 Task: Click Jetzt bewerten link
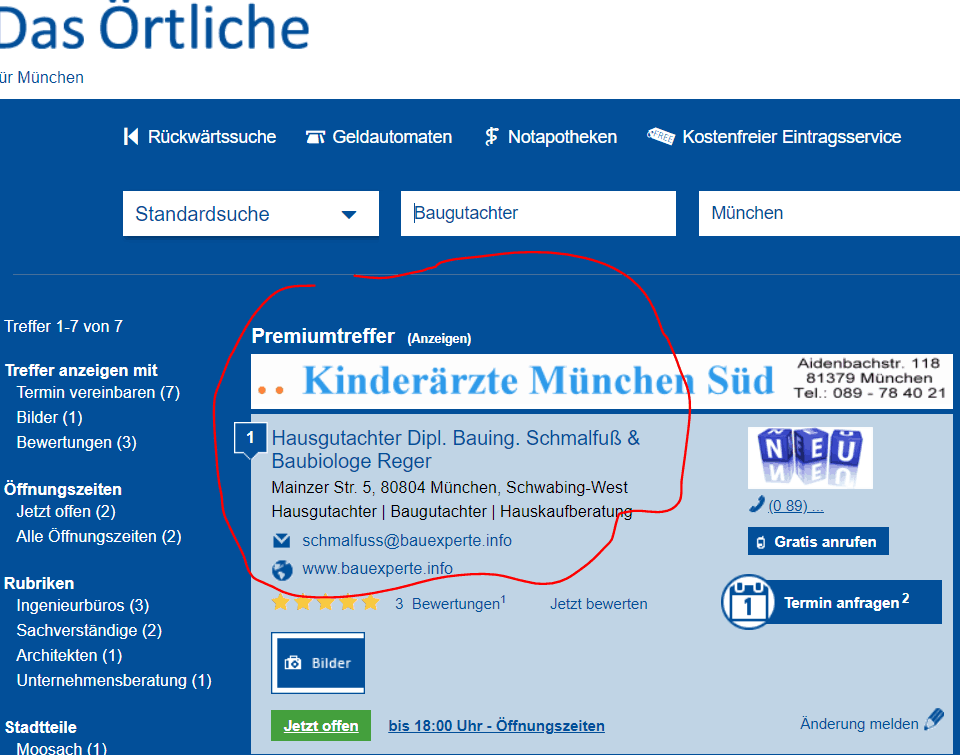pyautogui.click(x=599, y=604)
